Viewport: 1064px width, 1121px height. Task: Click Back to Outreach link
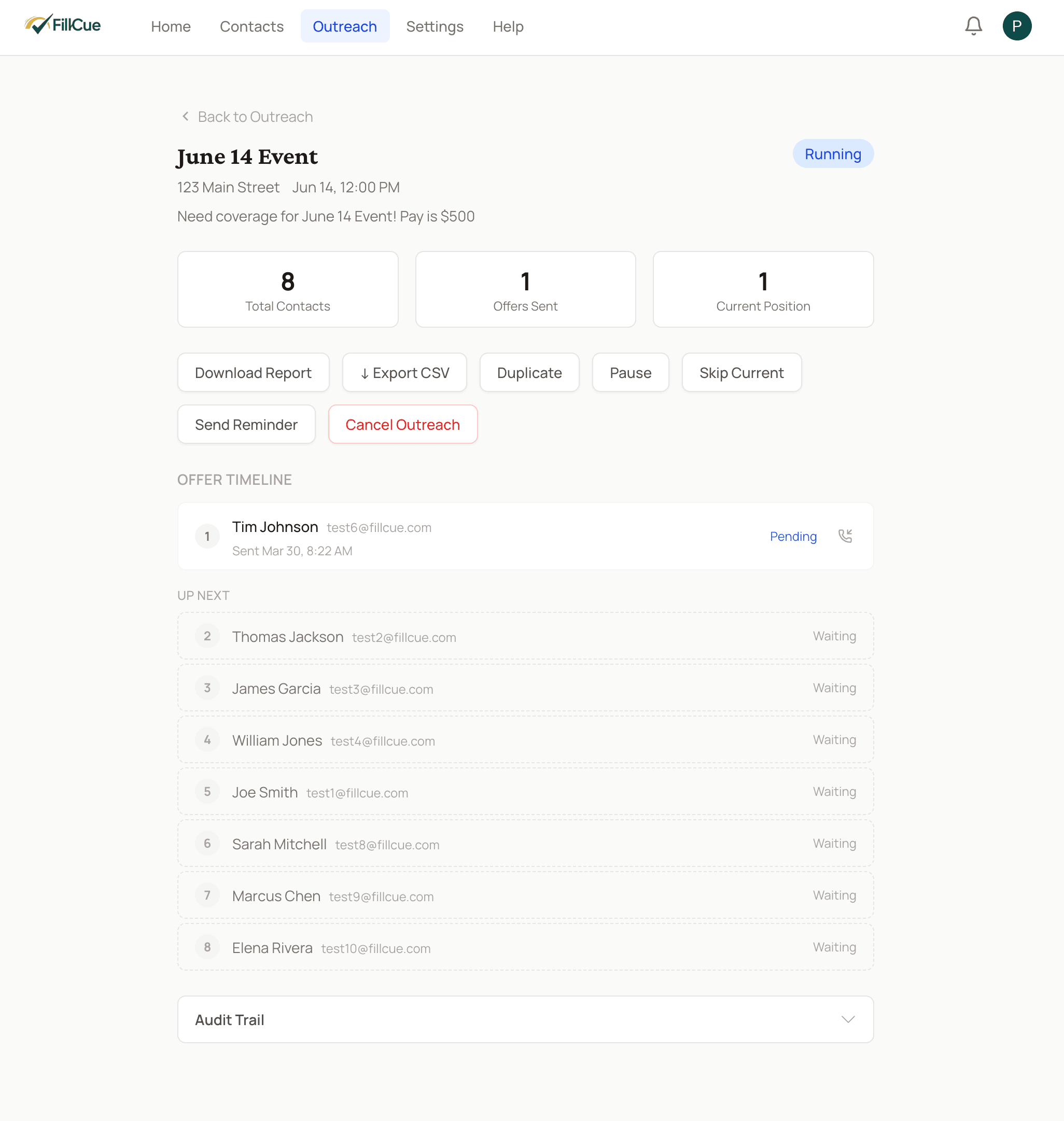click(x=255, y=116)
